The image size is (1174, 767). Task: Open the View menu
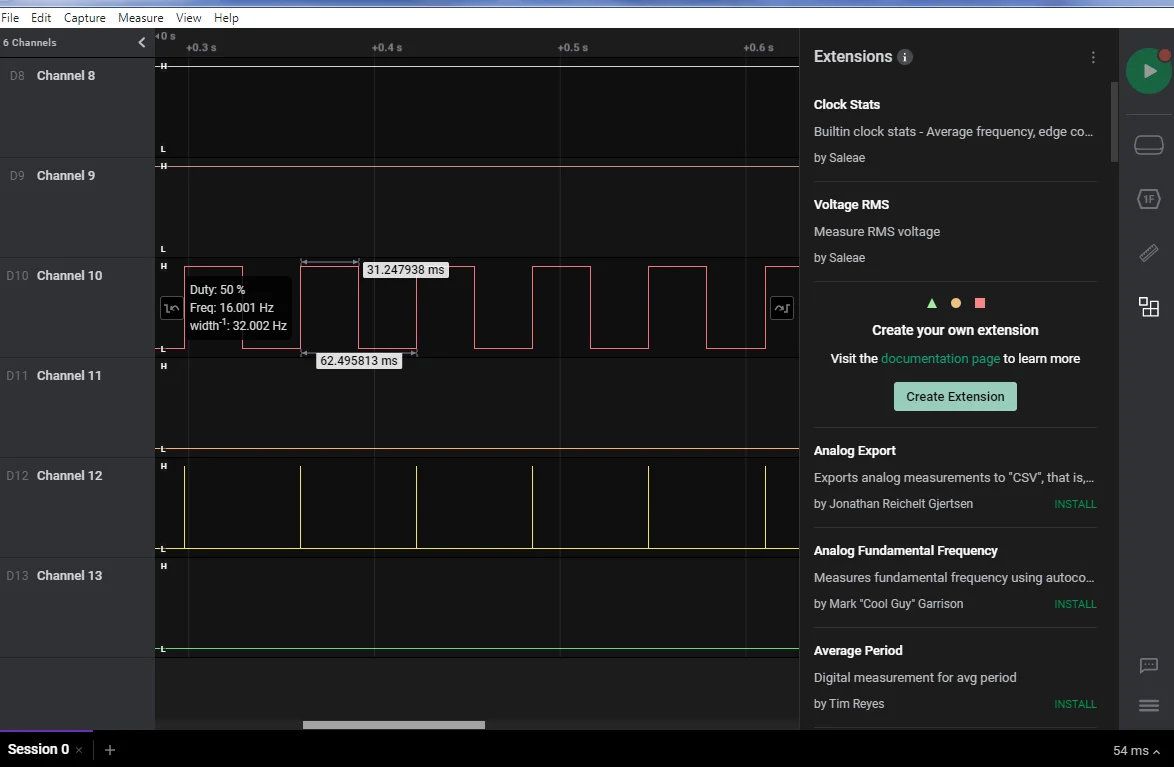(189, 17)
